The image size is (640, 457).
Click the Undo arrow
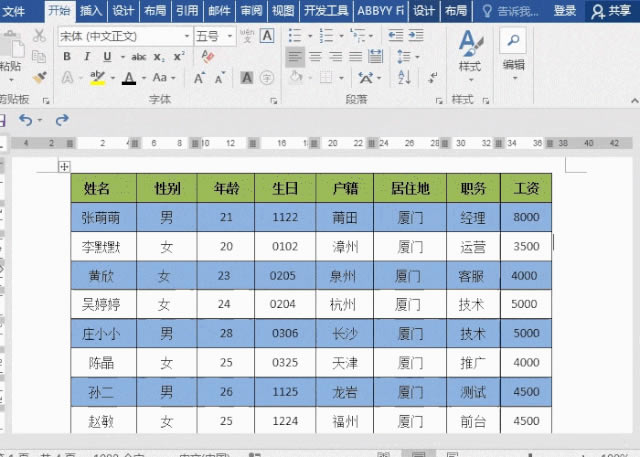(26, 120)
